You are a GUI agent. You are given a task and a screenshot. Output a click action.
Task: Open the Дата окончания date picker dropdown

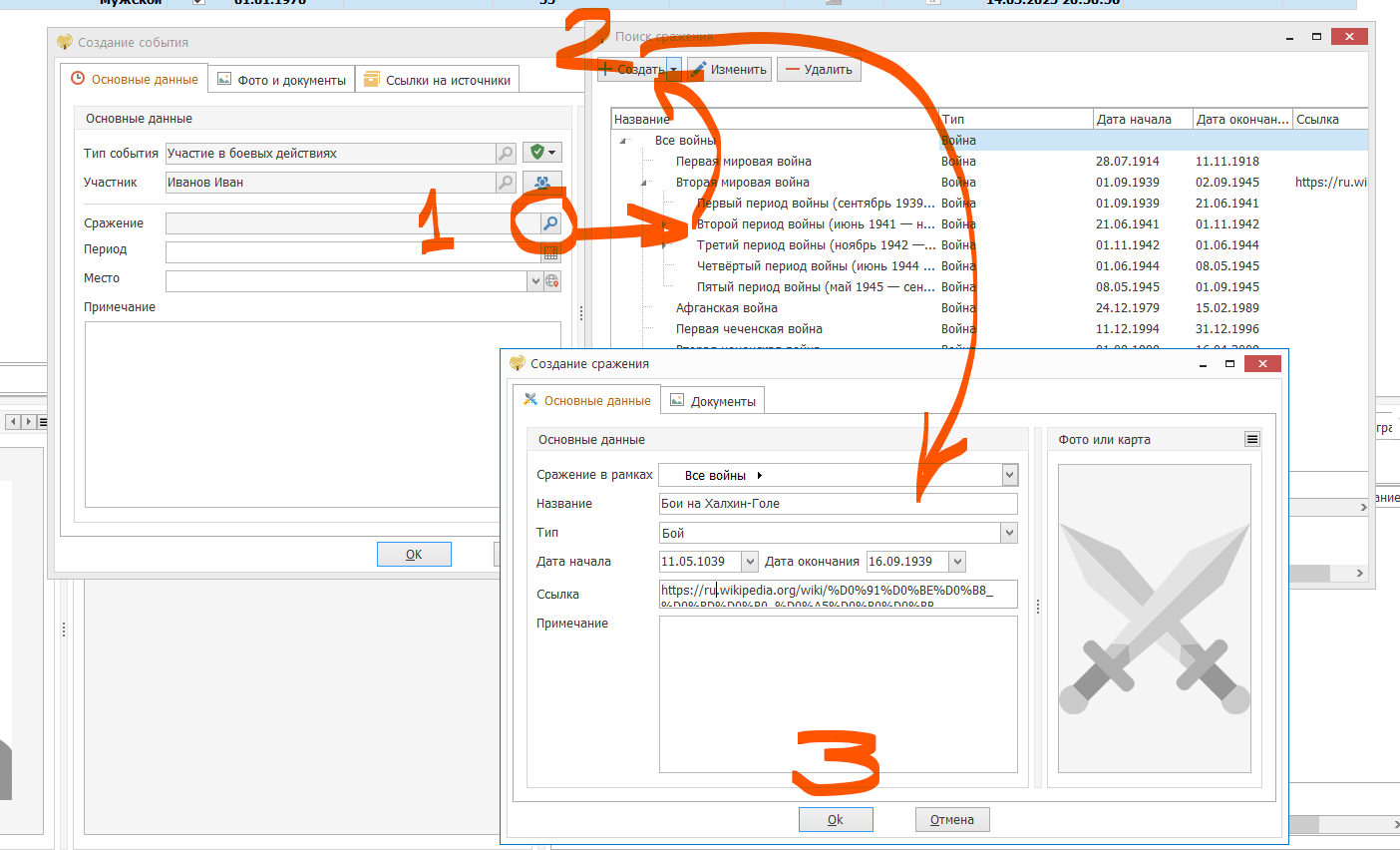click(x=957, y=562)
